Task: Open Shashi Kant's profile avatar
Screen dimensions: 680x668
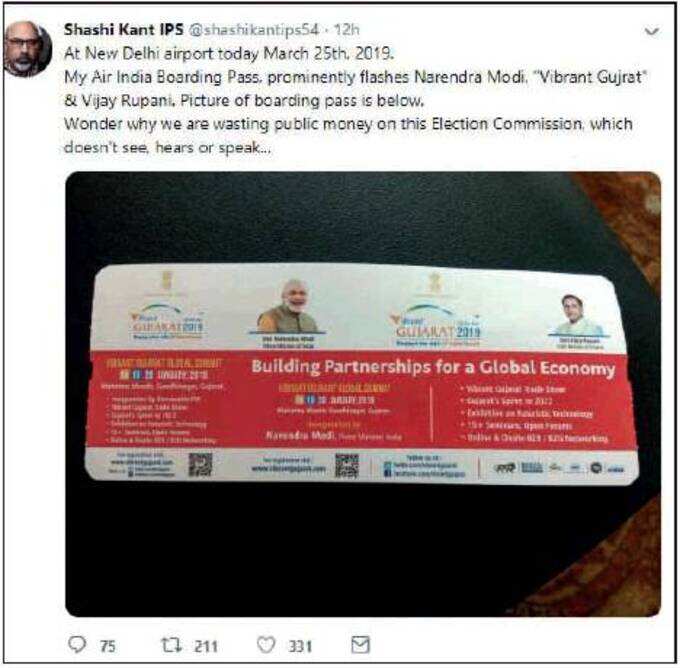Action: [x=28, y=48]
